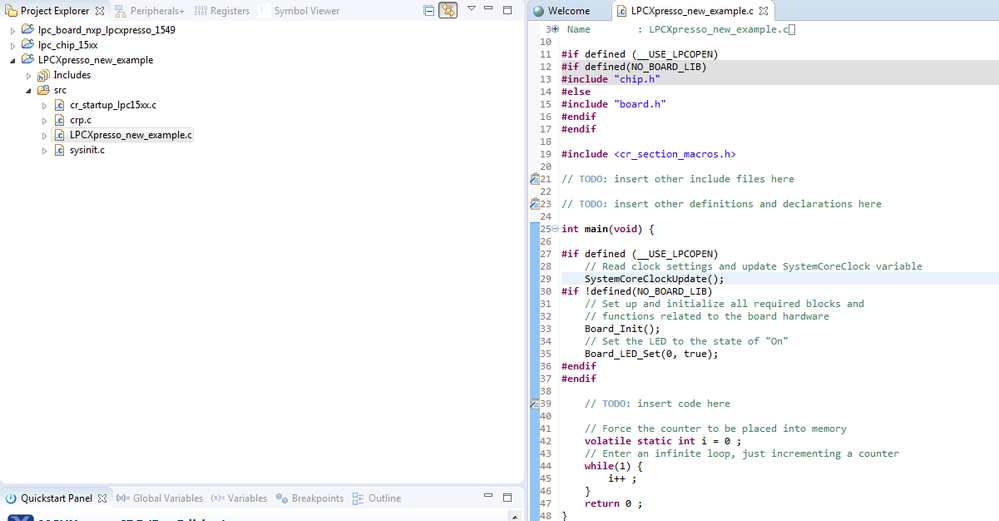Collapse main function fold at line 25
This screenshot has height=521, width=999.
556,229
